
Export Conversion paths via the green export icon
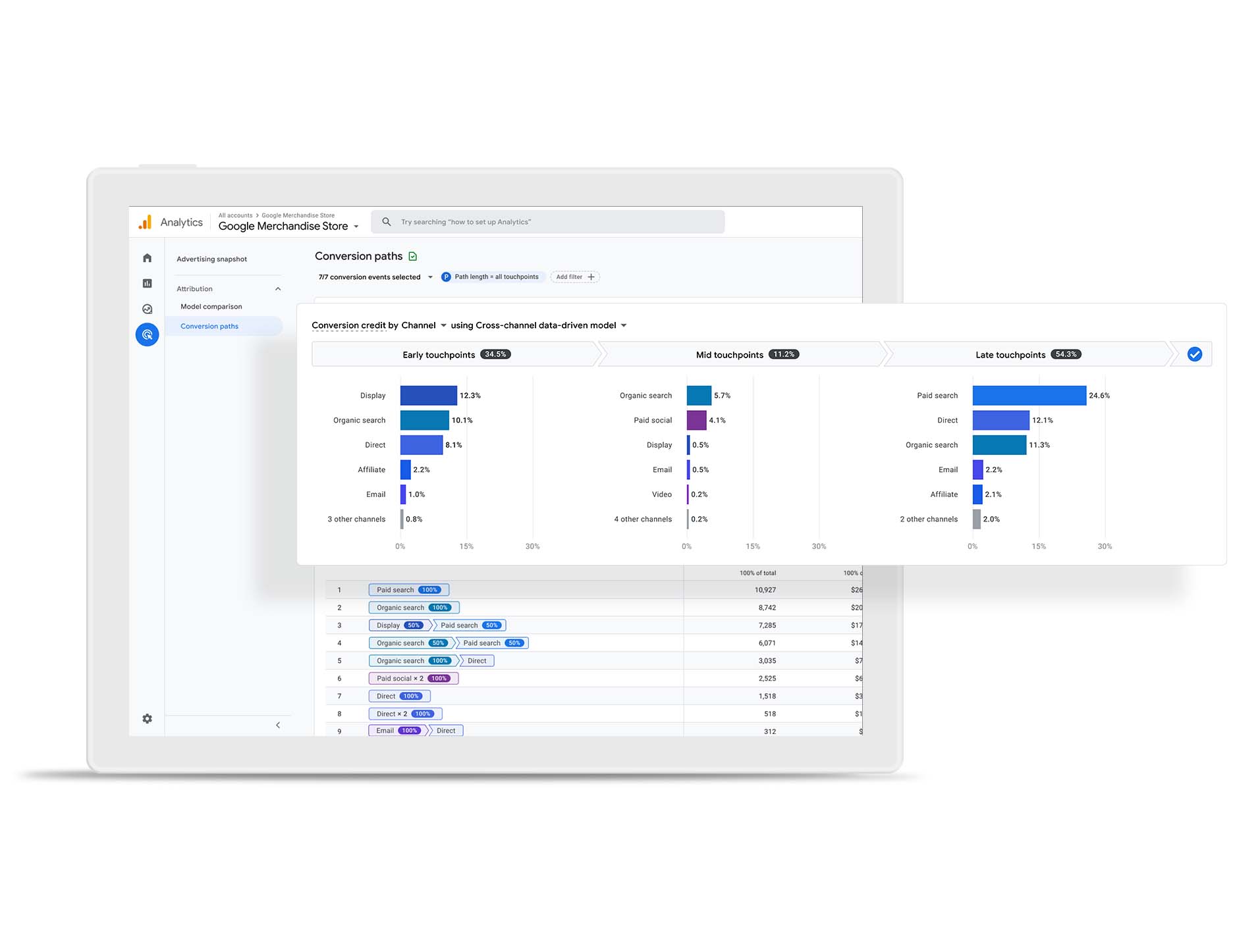[414, 255]
